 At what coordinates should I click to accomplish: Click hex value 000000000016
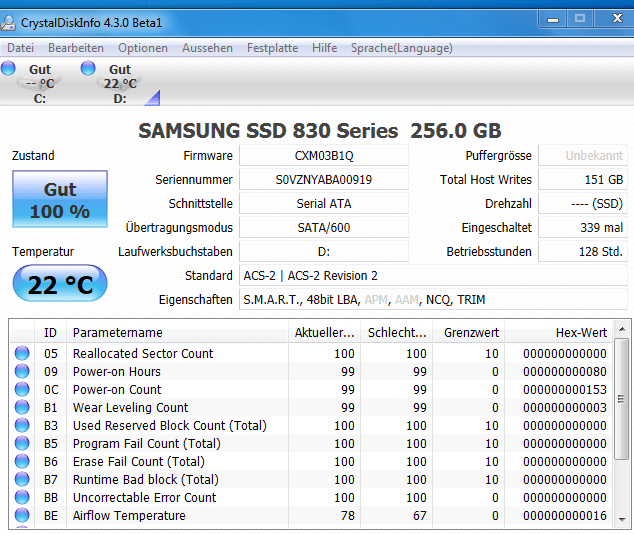565,515
